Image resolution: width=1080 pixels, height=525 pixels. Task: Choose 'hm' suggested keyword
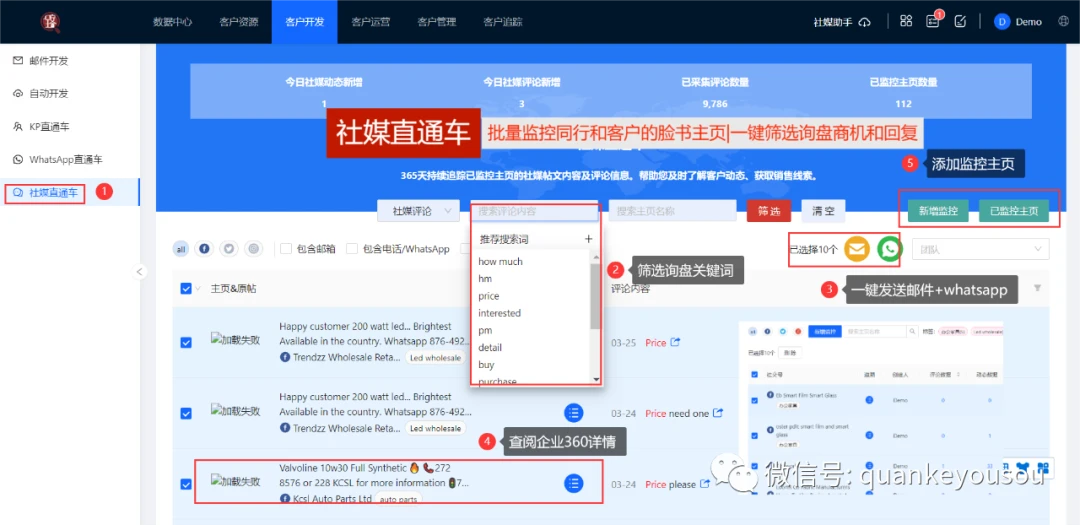(x=486, y=278)
